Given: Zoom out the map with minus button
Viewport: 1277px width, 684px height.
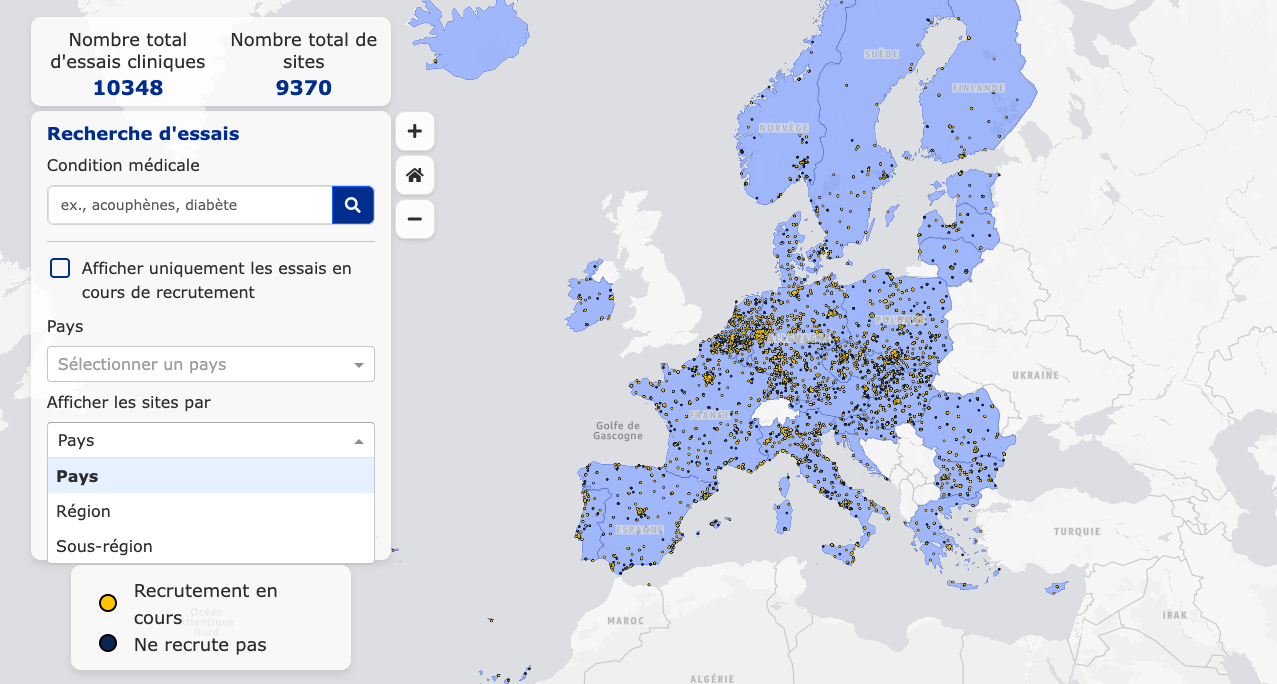Looking at the screenshot, I should (415, 219).
